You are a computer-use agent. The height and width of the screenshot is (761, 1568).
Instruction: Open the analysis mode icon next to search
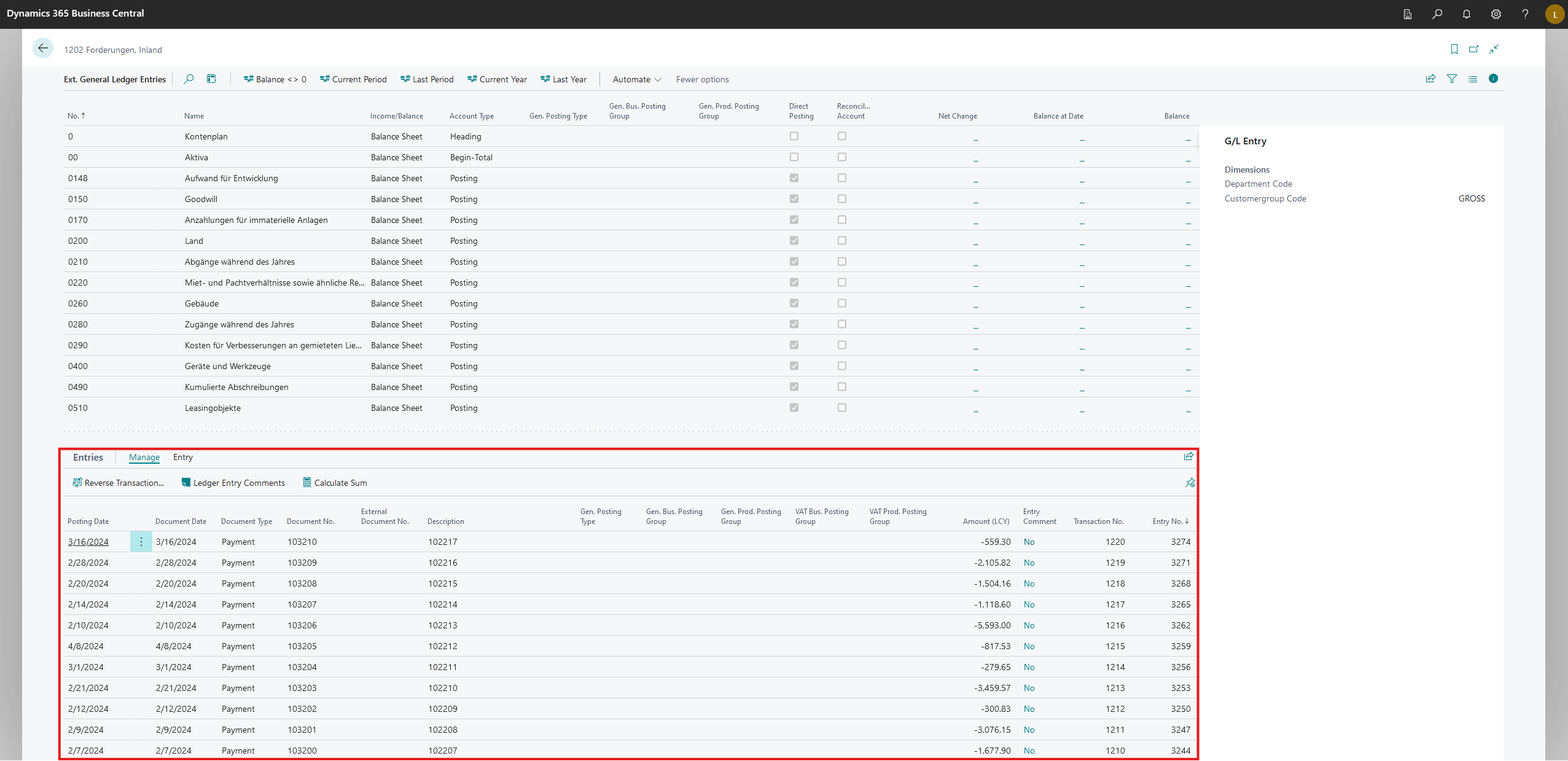click(x=211, y=79)
